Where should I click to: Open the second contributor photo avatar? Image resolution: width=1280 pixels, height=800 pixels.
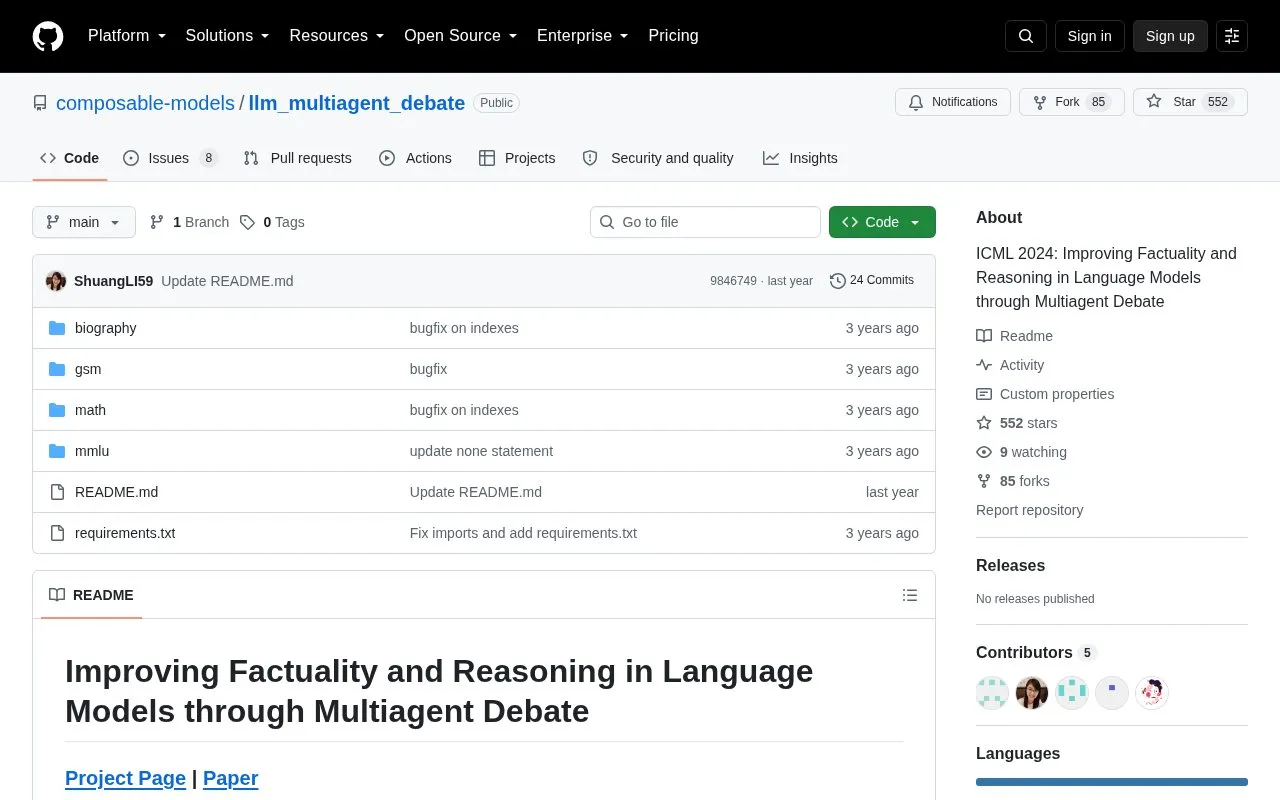(1032, 693)
